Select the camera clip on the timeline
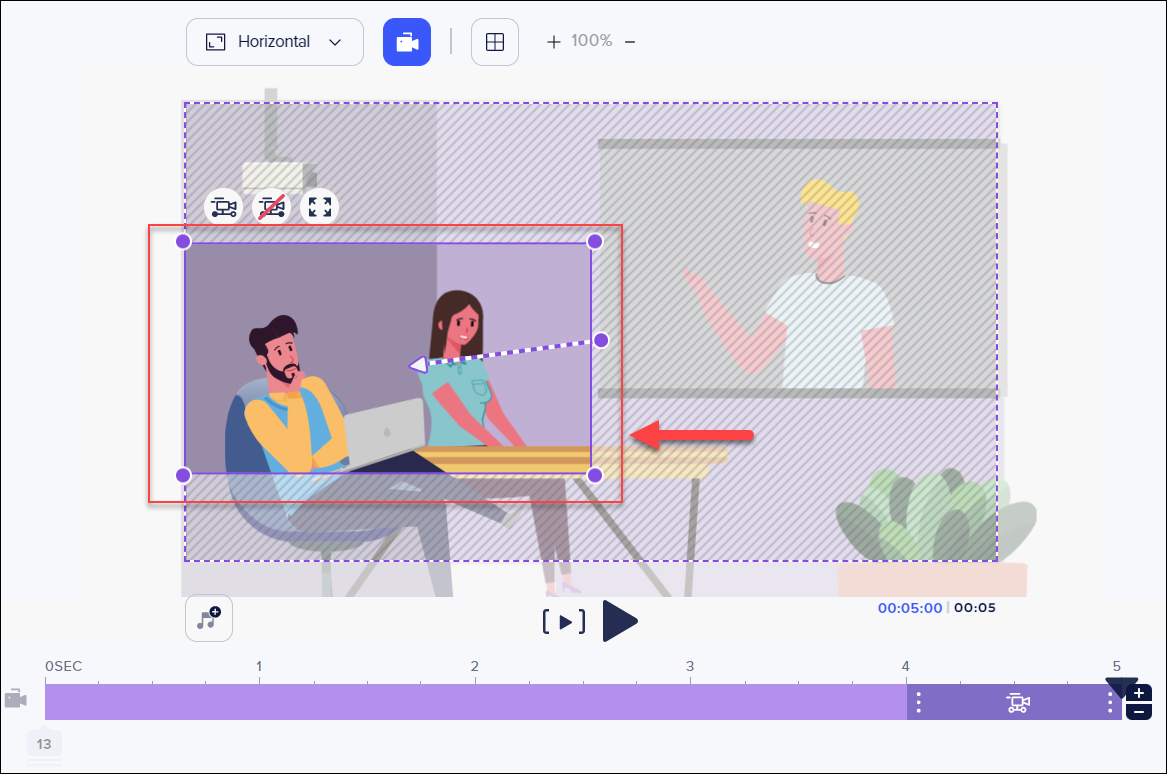 1017,703
